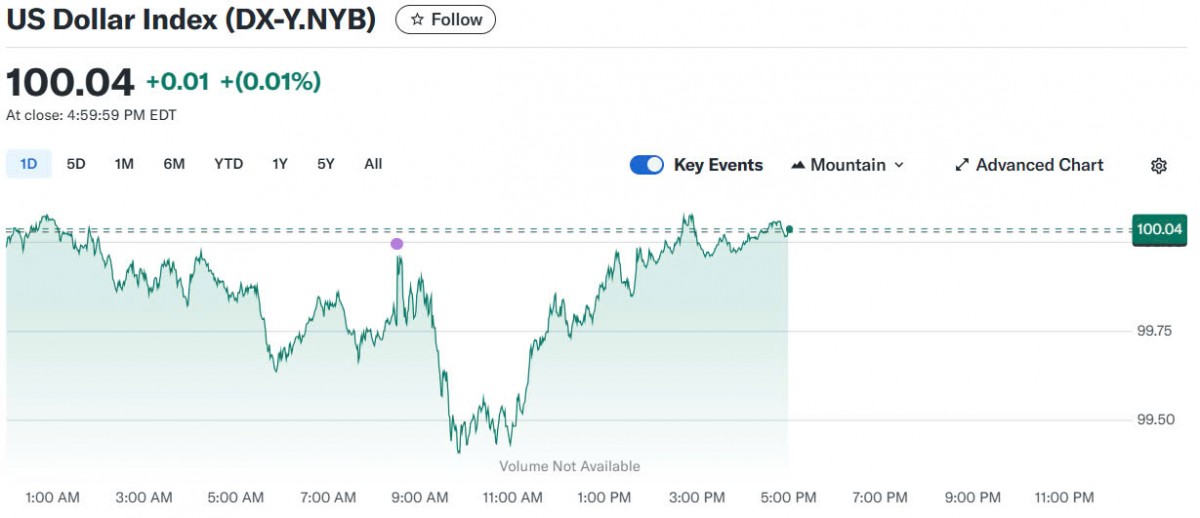The height and width of the screenshot is (518, 1200).
Task: Show the 5Y chart range
Action: (326, 164)
